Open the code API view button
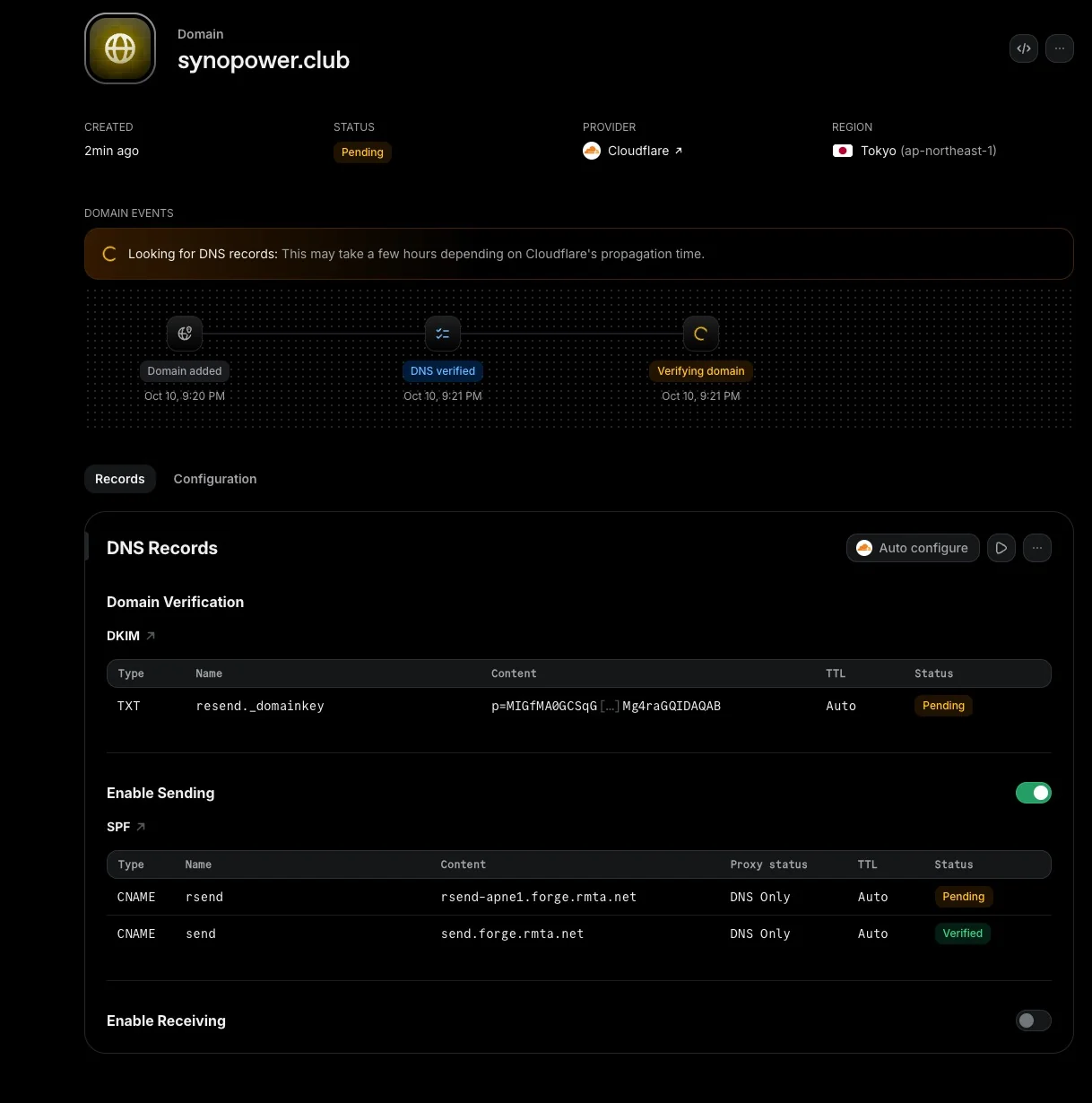The width and height of the screenshot is (1092, 1103). [x=1024, y=48]
